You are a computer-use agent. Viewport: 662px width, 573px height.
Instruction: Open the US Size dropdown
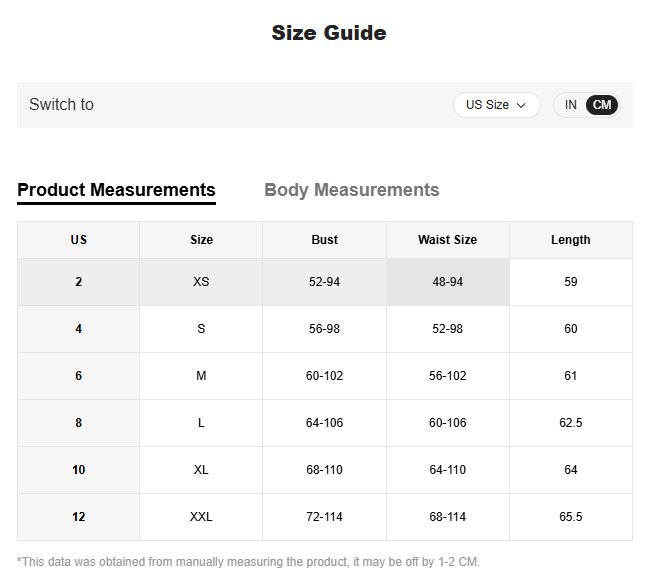point(496,105)
